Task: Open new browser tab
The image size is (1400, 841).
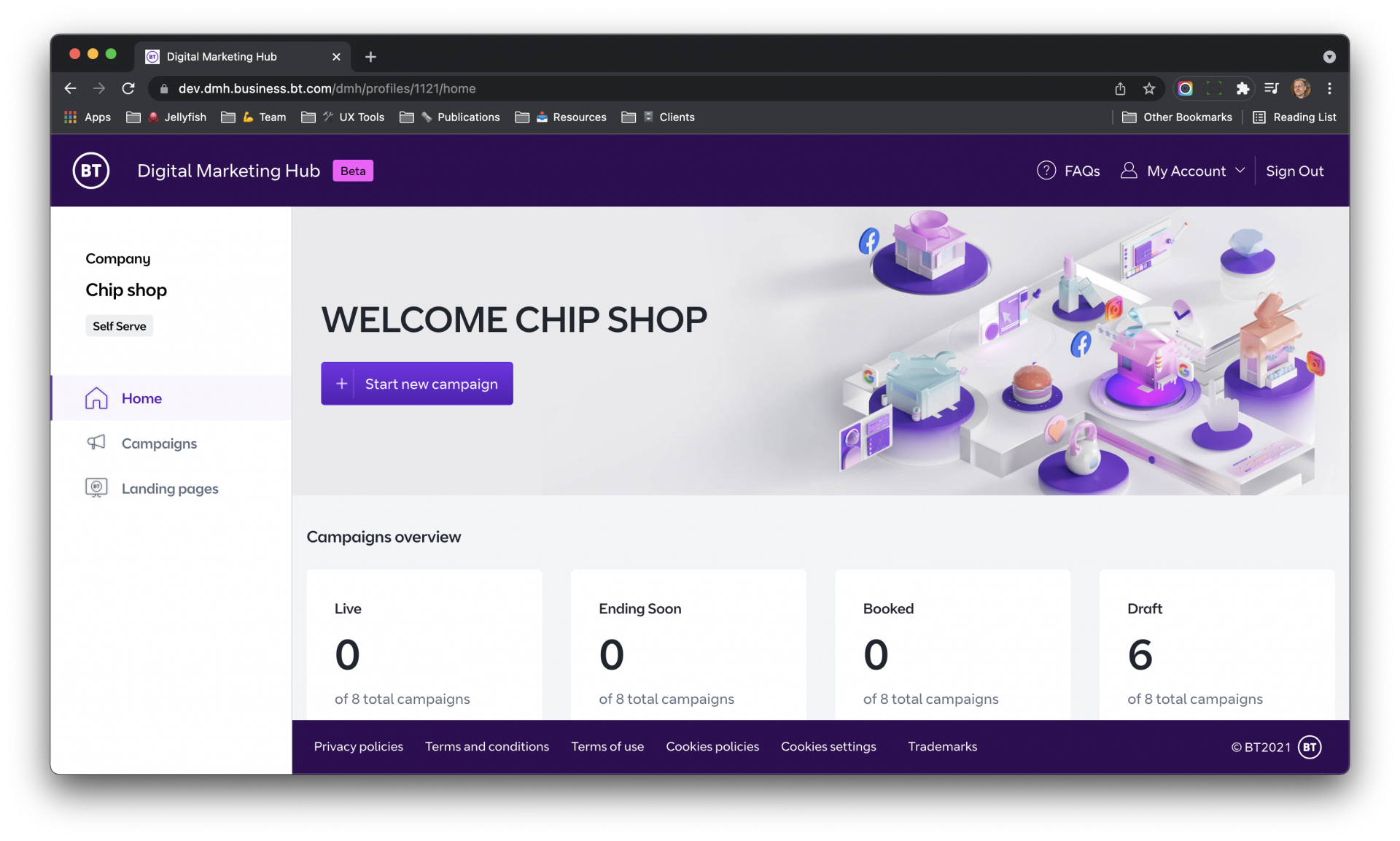Action: click(x=370, y=57)
